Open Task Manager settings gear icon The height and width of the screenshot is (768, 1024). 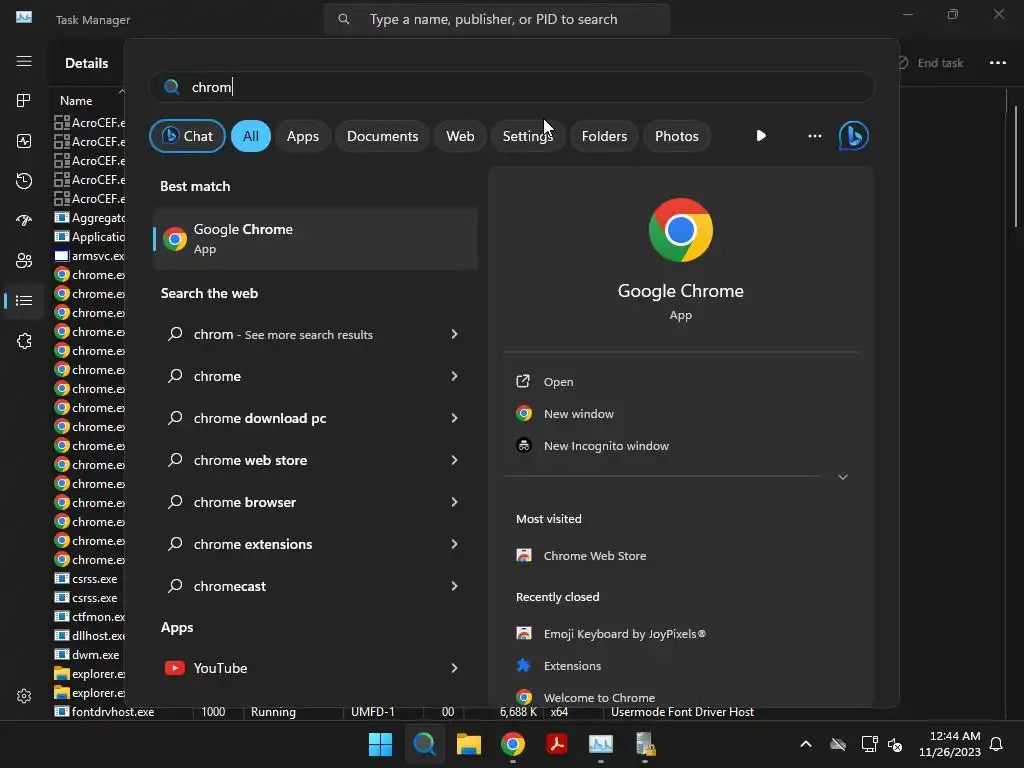[24, 696]
